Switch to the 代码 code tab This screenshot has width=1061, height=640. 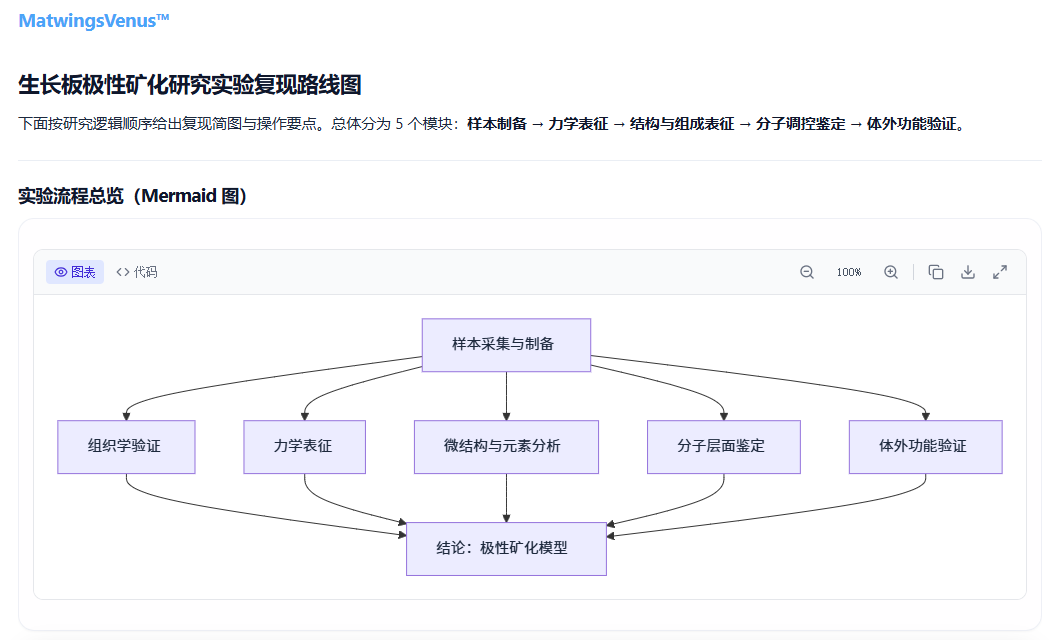point(137,272)
